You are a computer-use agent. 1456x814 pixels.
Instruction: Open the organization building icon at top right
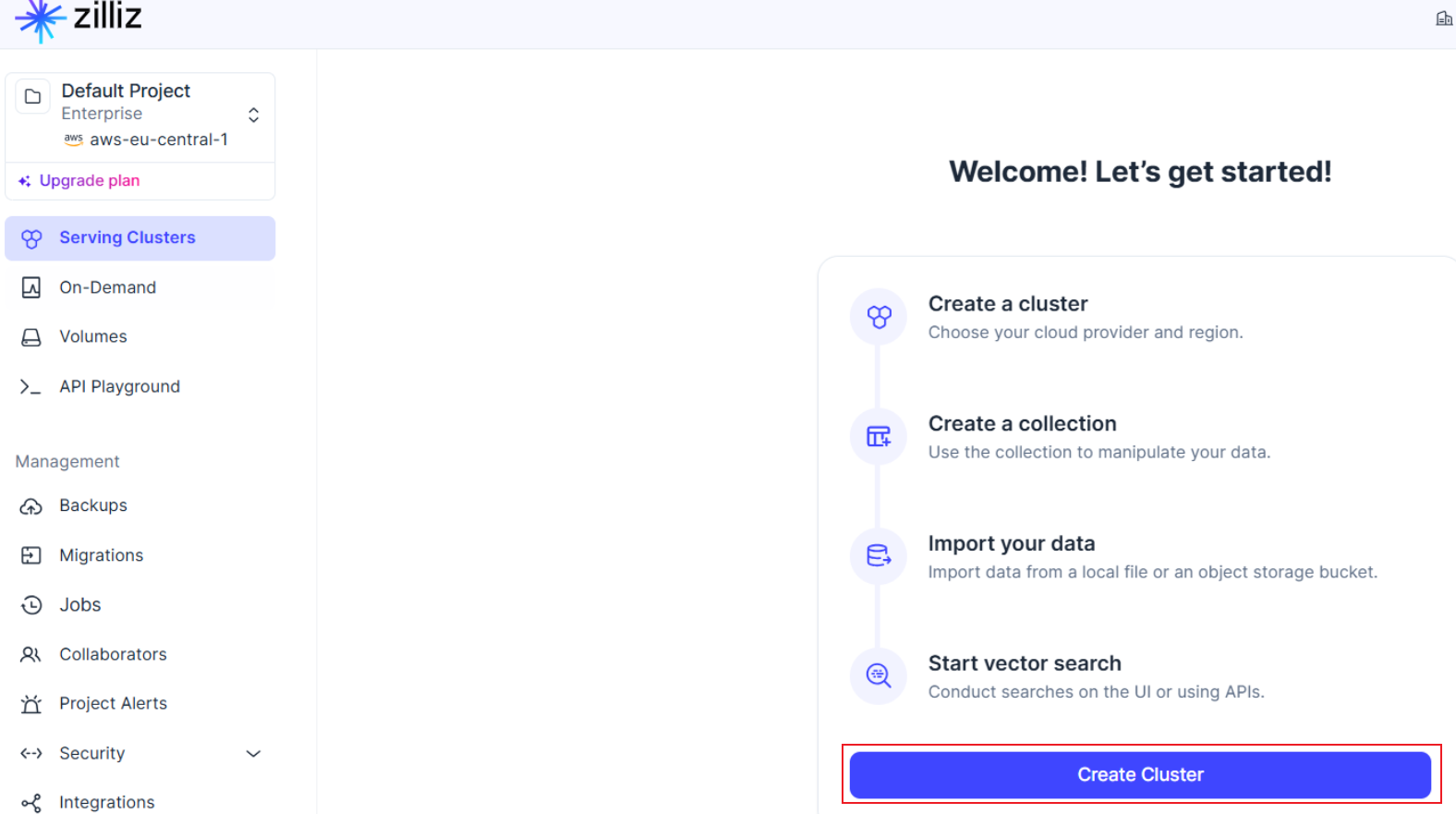(x=1443, y=18)
